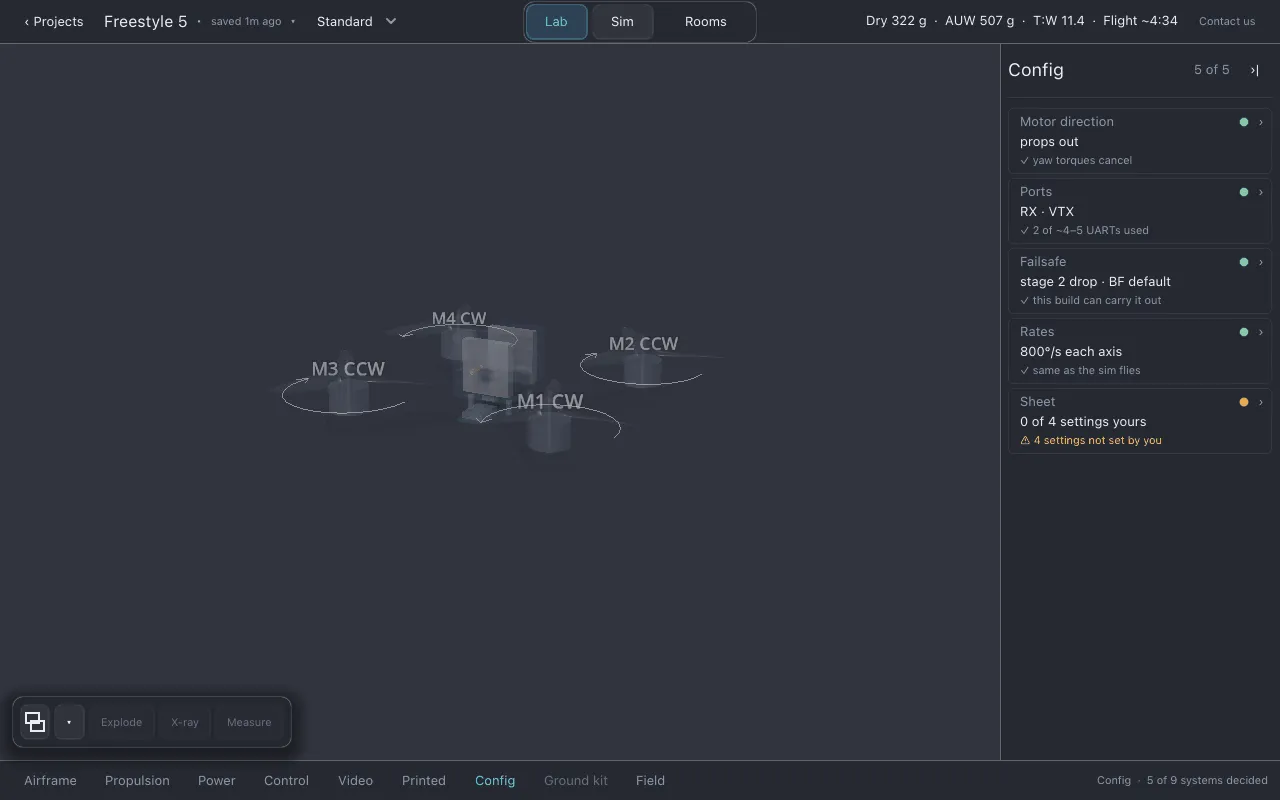
Task: Click the green status dot on Failsafe
Action: (x=1244, y=262)
